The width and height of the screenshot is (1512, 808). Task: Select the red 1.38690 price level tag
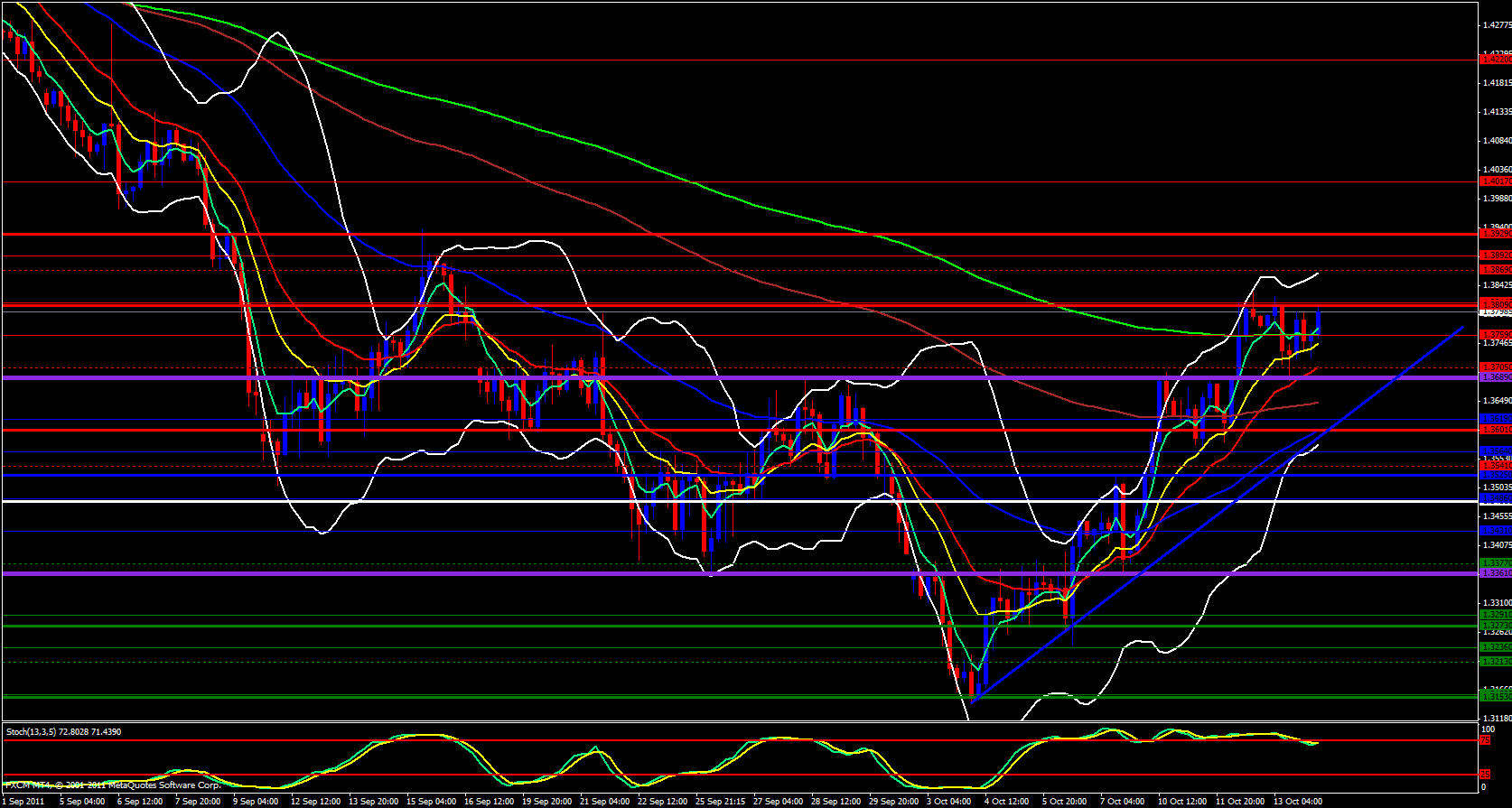click(1495, 270)
